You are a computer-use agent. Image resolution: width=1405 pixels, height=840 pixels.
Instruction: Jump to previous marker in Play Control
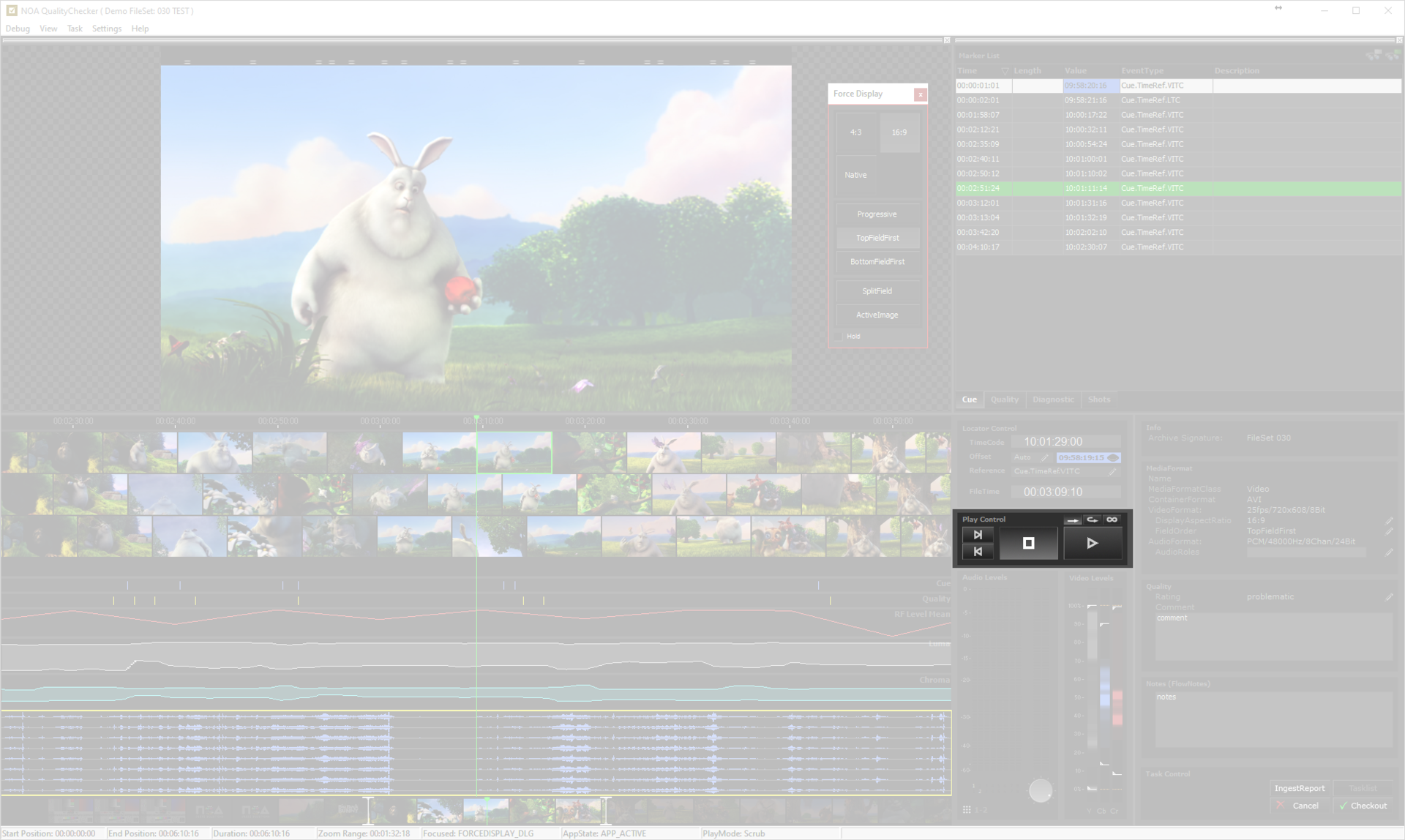point(978,552)
